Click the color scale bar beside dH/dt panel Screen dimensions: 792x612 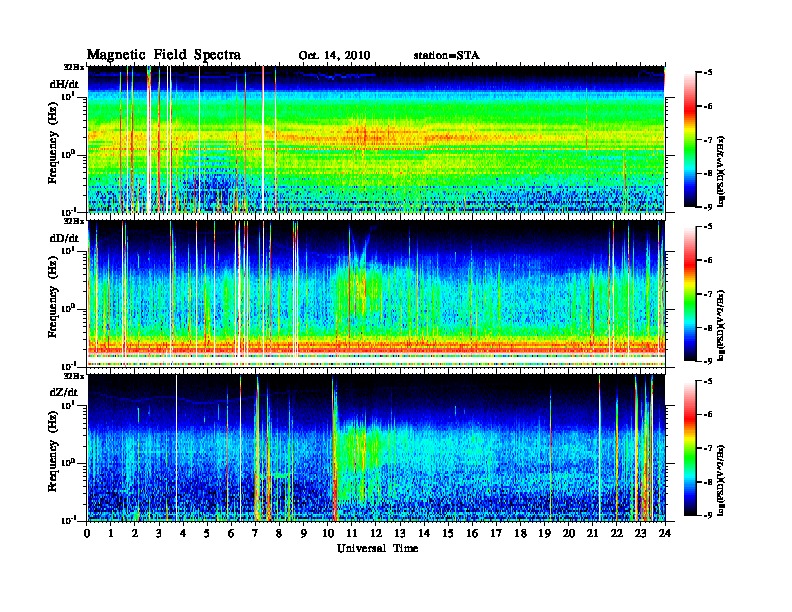point(690,140)
